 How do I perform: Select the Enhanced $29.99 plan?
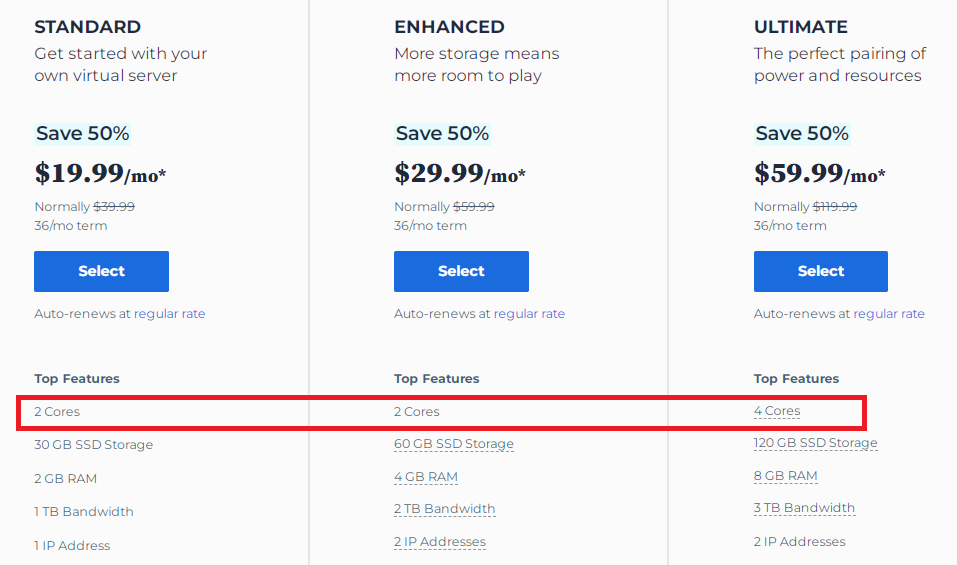(x=461, y=271)
